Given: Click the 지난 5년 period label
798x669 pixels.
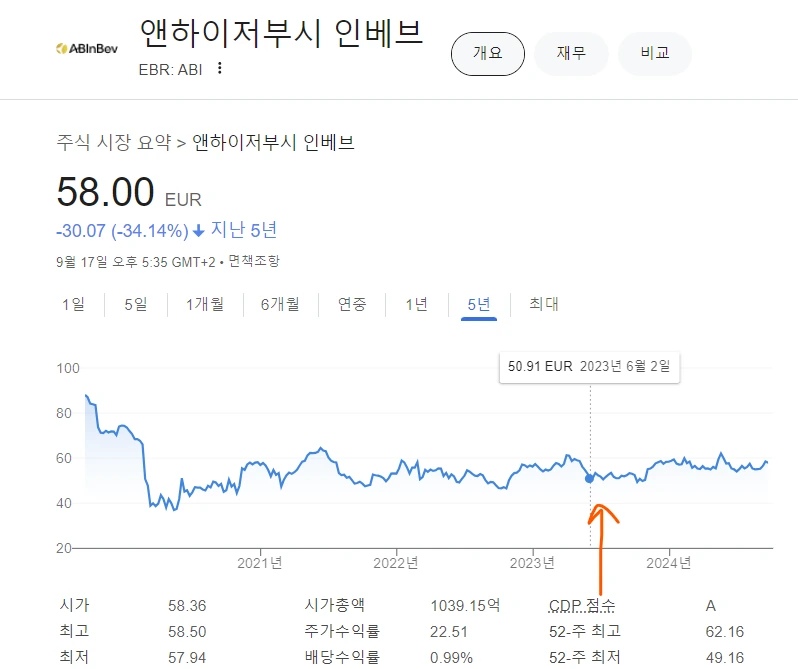Looking at the screenshot, I should pyautogui.click(x=244, y=230).
